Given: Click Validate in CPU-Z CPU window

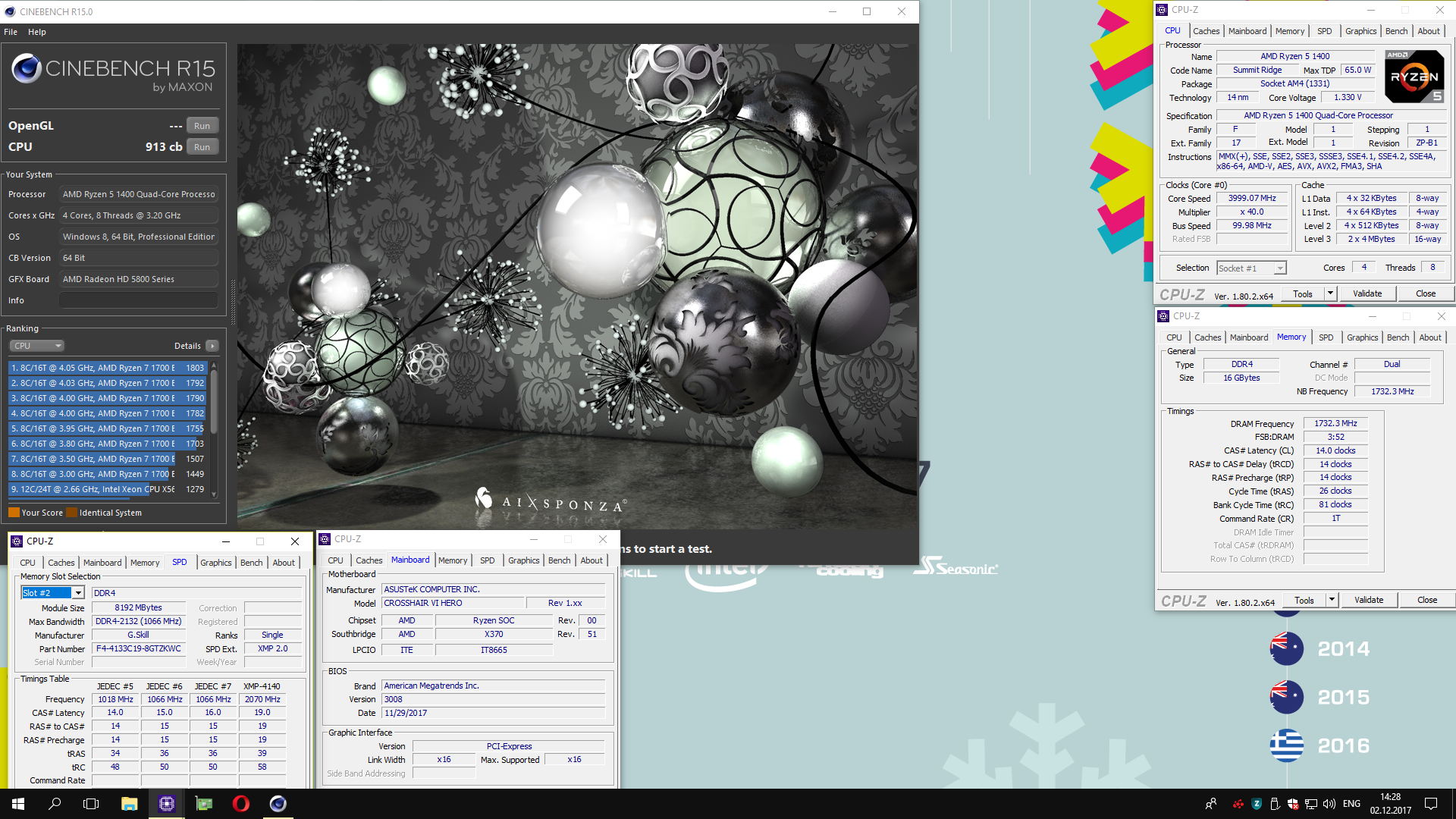Looking at the screenshot, I should (1367, 293).
